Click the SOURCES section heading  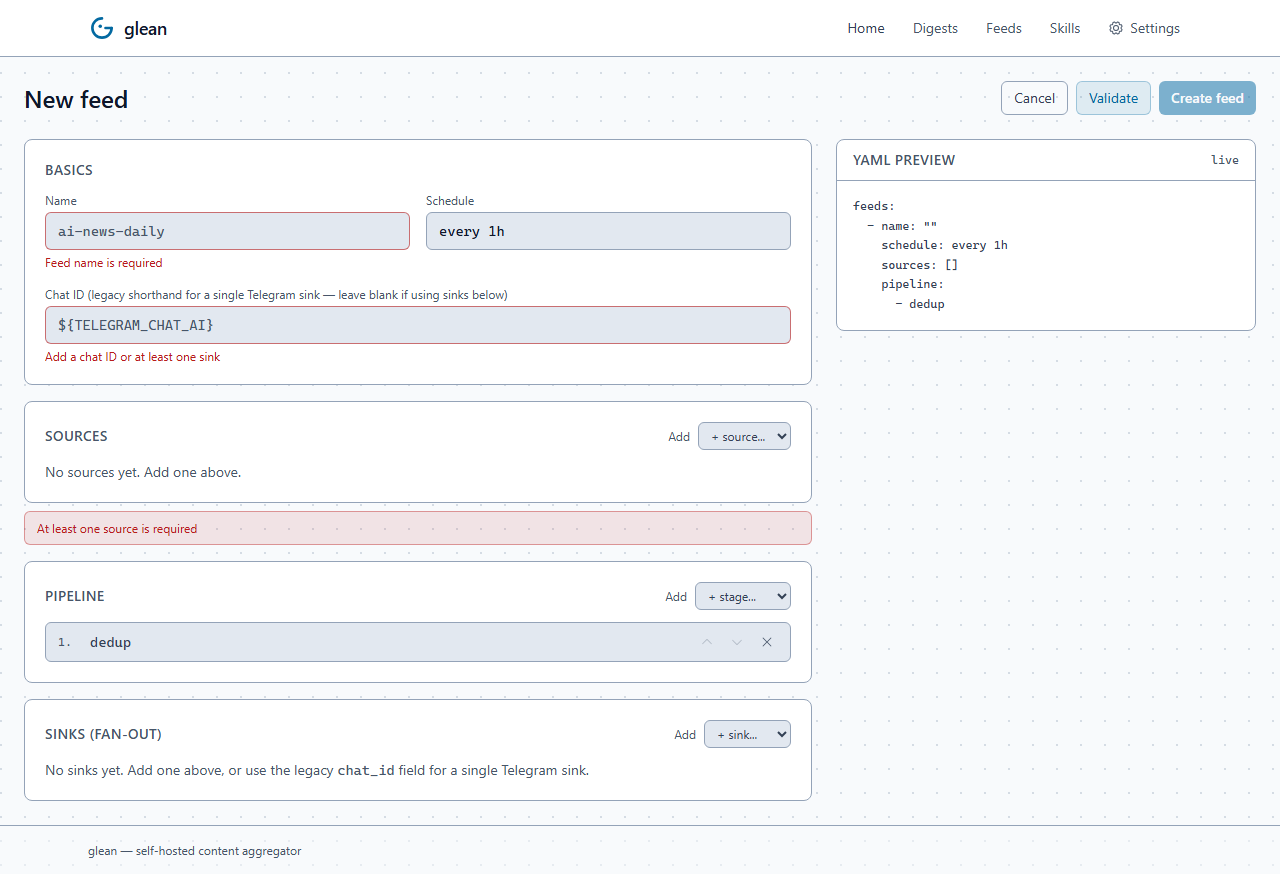(x=76, y=436)
